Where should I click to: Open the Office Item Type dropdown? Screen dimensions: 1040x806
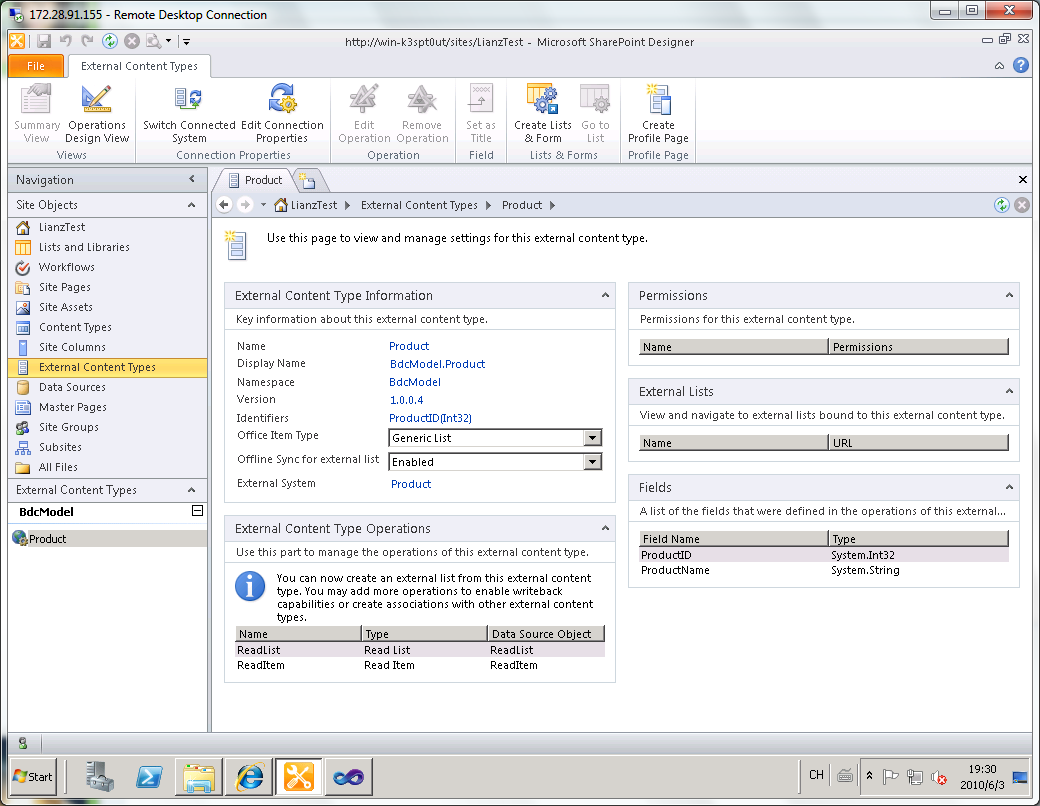[x=592, y=438]
